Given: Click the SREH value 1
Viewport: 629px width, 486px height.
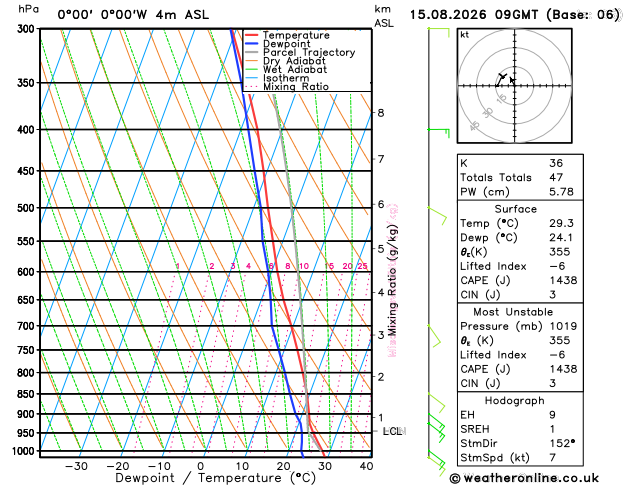Looking at the screenshot, I should coord(552,429).
